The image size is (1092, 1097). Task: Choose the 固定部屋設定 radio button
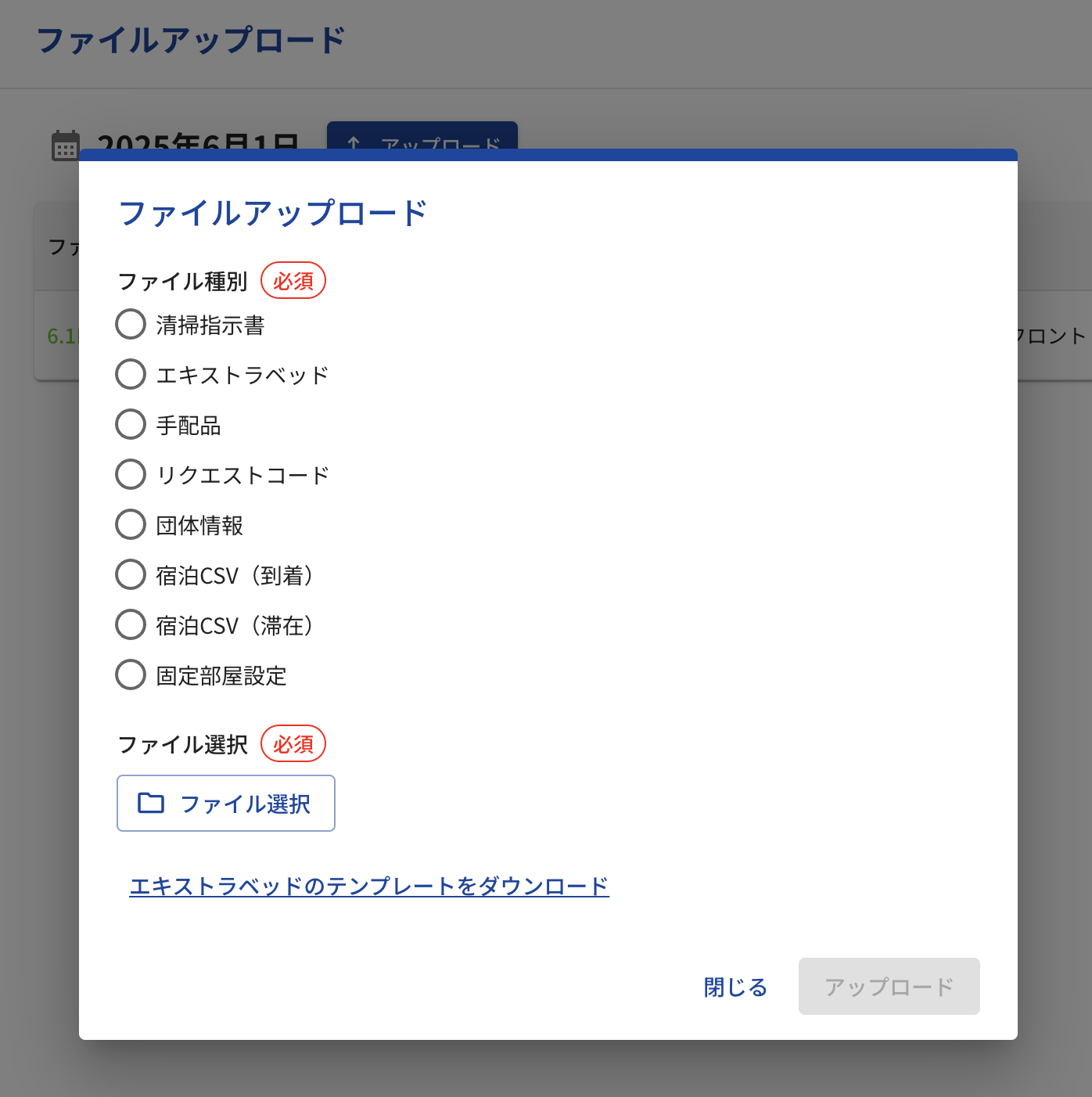pyautogui.click(x=131, y=674)
